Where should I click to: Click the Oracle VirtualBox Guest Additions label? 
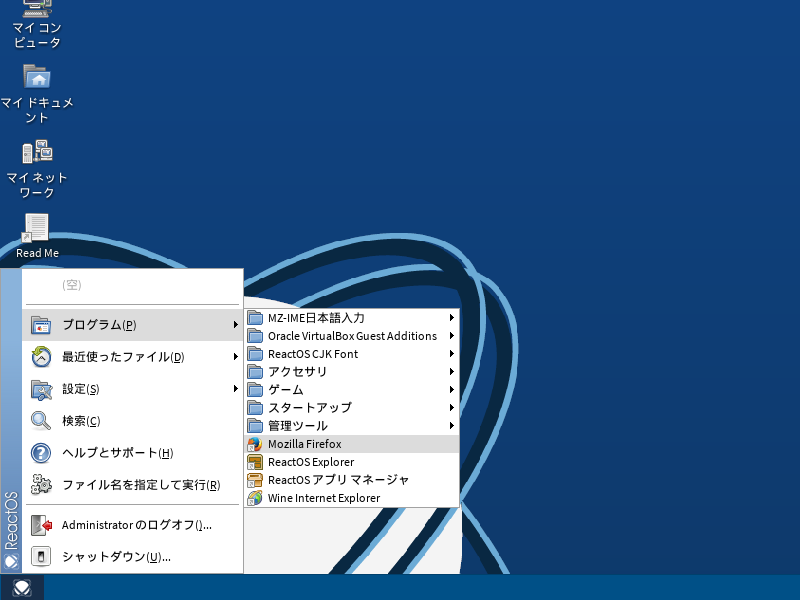[x=353, y=336]
